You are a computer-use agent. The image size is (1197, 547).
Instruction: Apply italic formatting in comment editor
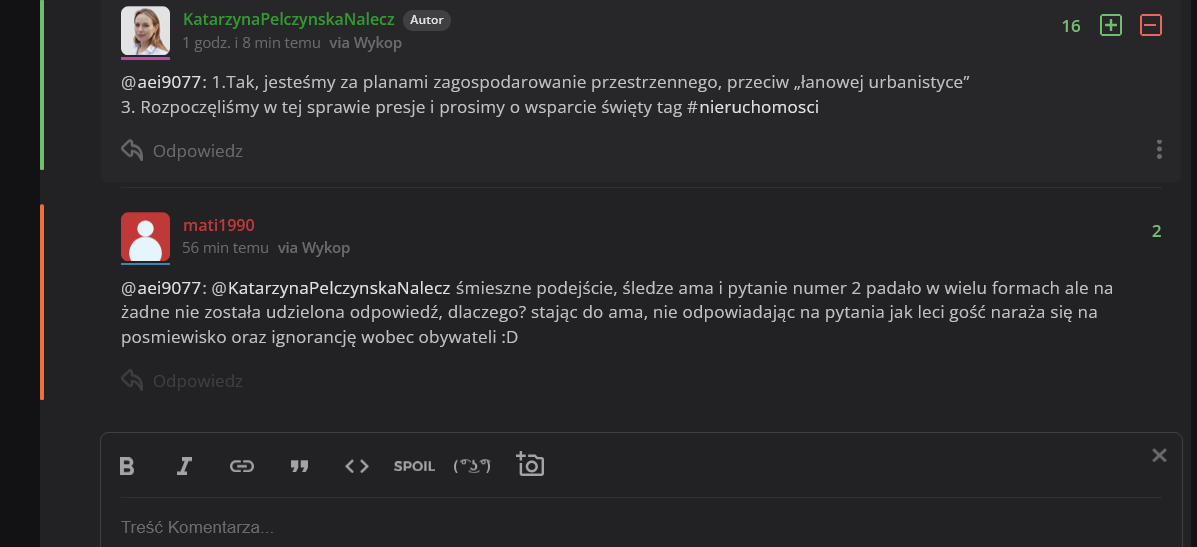[x=184, y=466]
